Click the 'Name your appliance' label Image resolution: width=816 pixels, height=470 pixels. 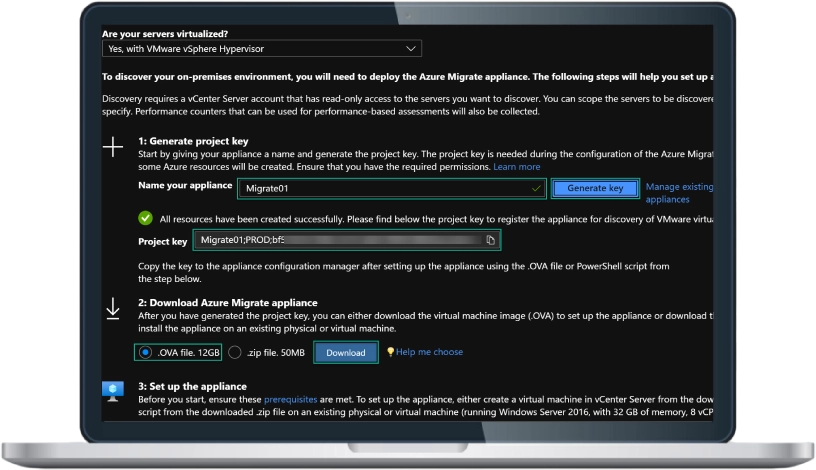pyautogui.click(x=185, y=185)
